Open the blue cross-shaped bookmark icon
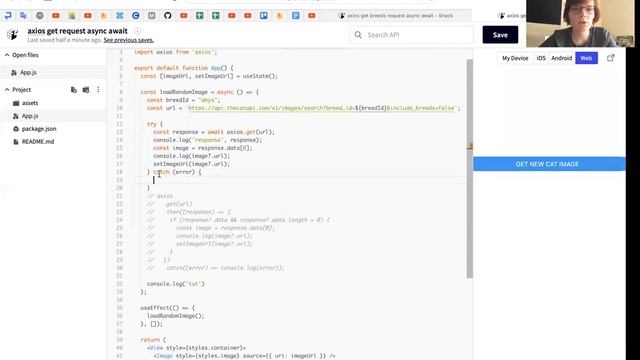 120,16
